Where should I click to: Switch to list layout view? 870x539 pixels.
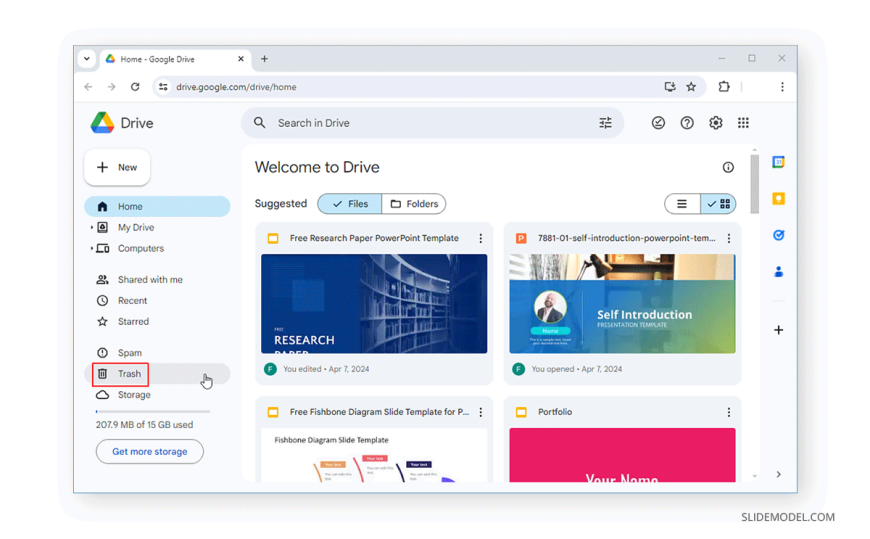682,204
